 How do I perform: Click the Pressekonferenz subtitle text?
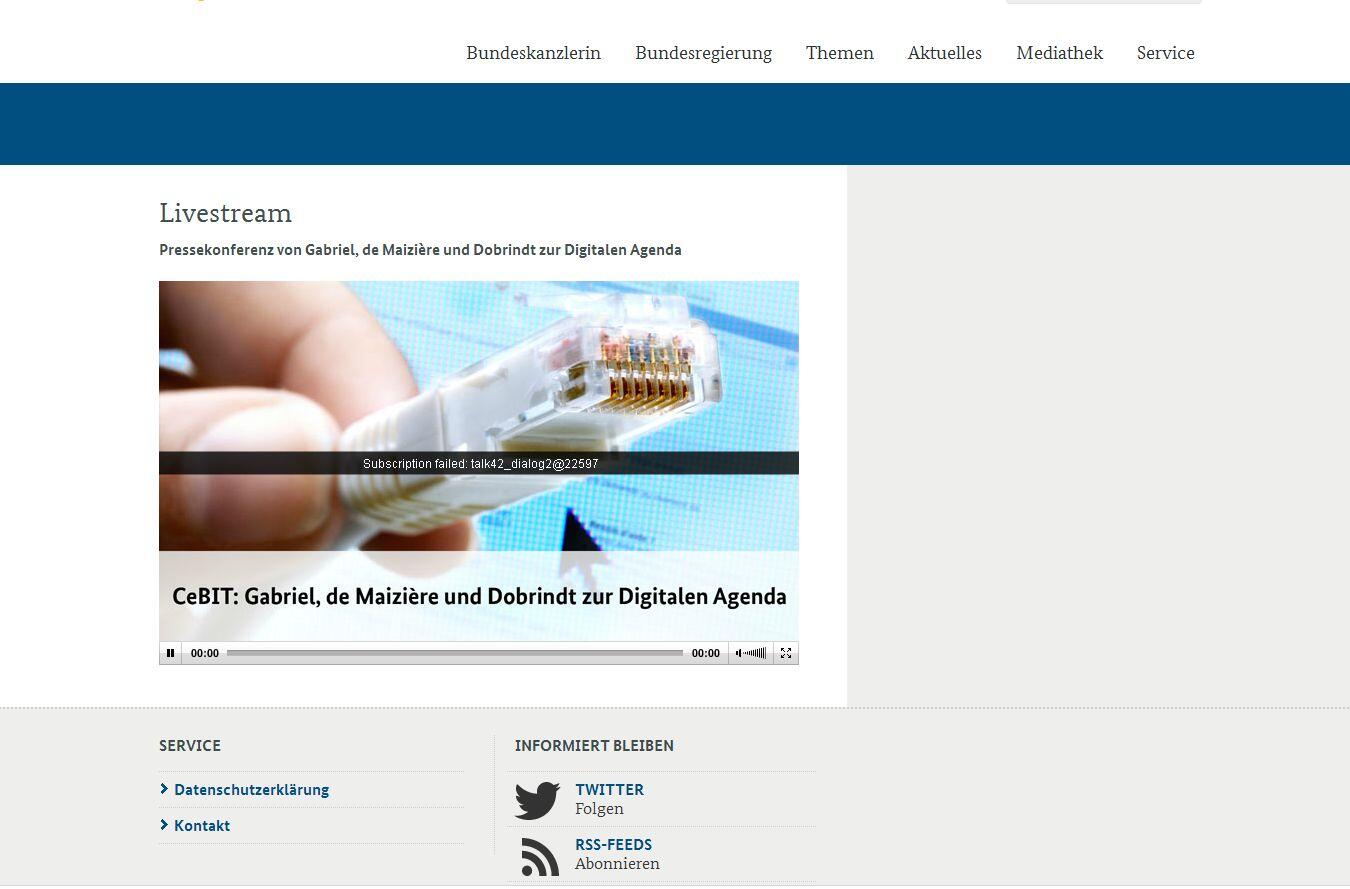[420, 250]
